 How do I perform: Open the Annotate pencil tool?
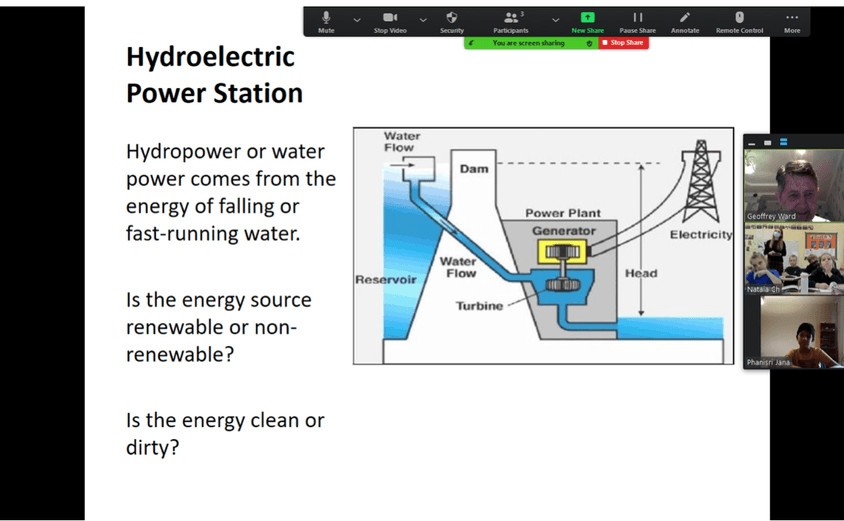(x=685, y=20)
